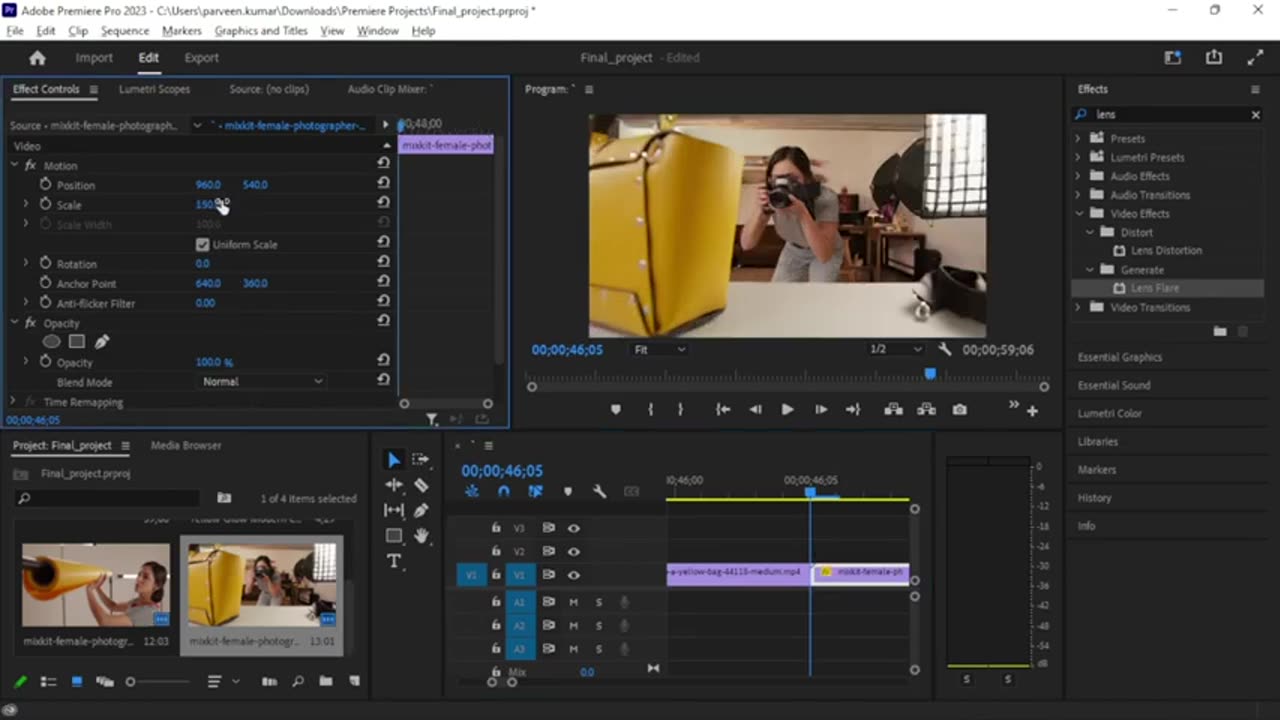Select the Hand tool
This screenshot has height=720, width=1280.
(421, 536)
